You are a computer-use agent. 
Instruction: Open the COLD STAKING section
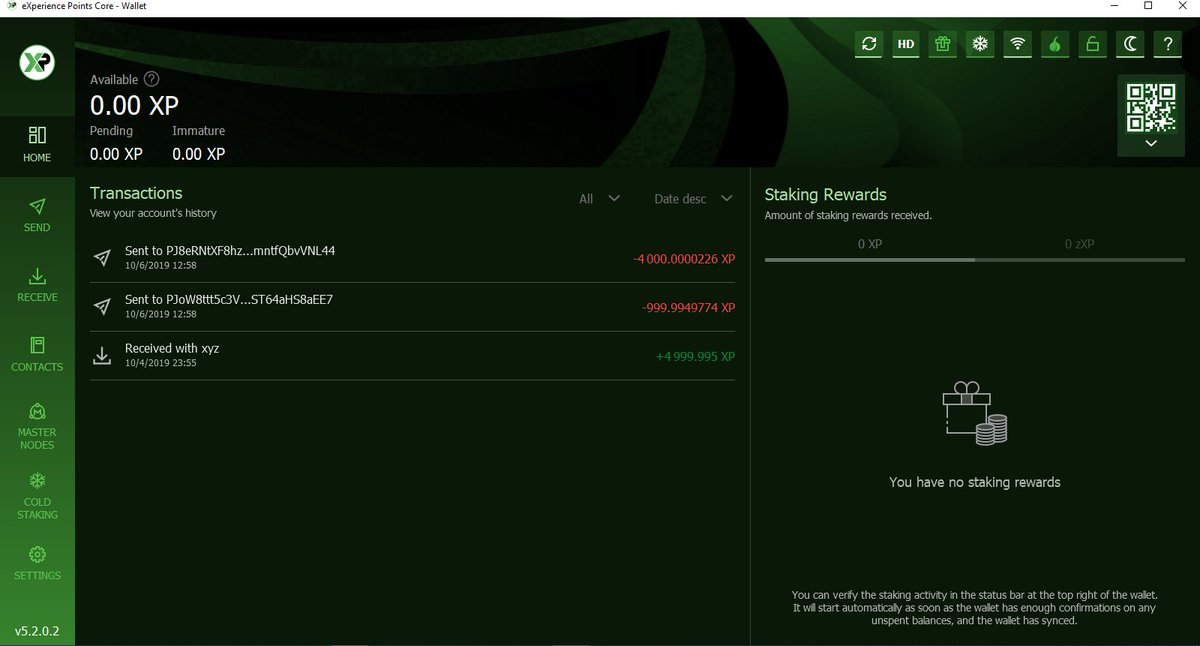[x=37, y=495]
